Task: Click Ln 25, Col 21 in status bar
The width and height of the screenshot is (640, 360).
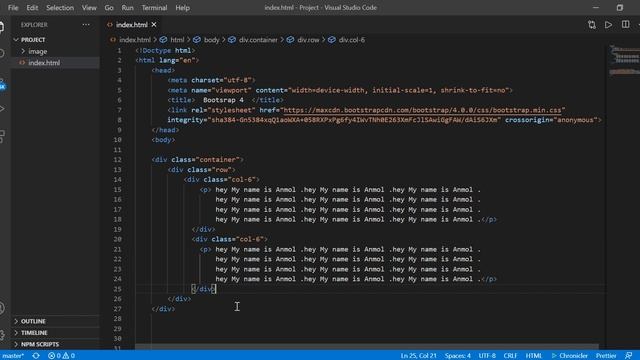Action: tap(418, 356)
